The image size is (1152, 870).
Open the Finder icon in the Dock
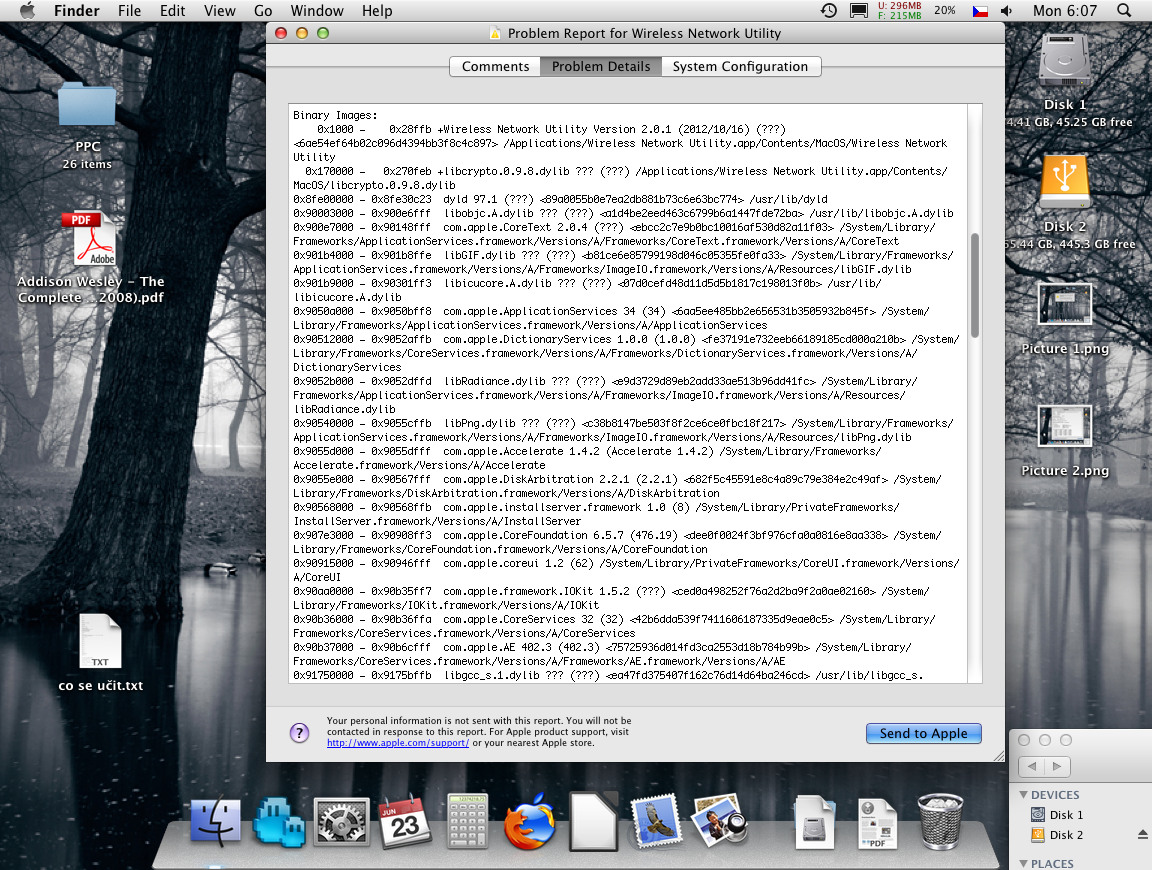click(215, 822)
